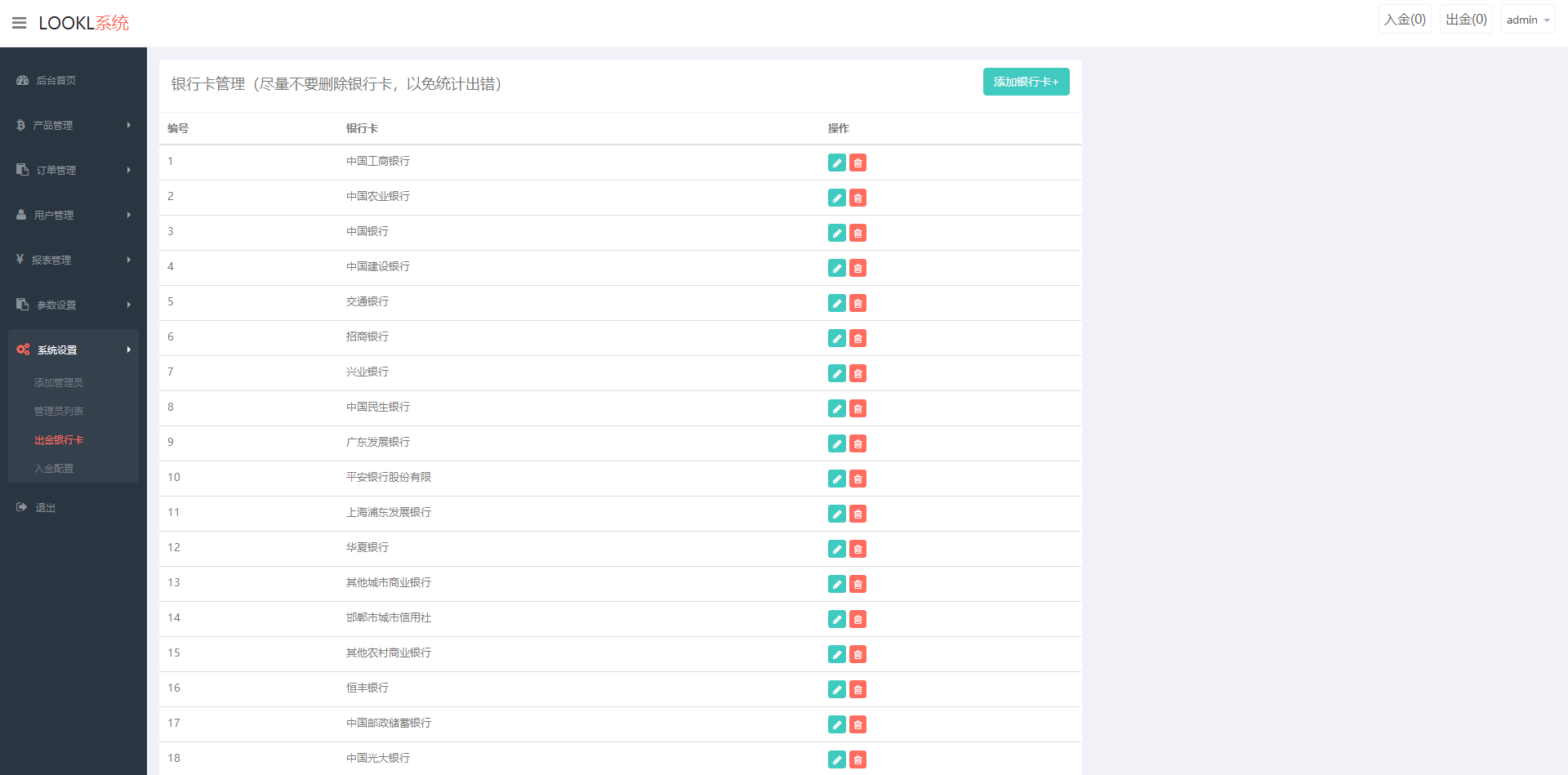Edit the 交通银行 row
This screenshot has height=775, width=1568.
837,303
